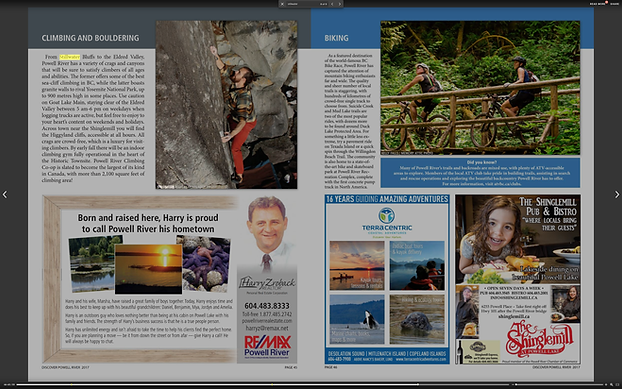The height and width of the screenshot is (389, 622).
Task: Click the RE/MAX Powell River logo
Action: 267,347
